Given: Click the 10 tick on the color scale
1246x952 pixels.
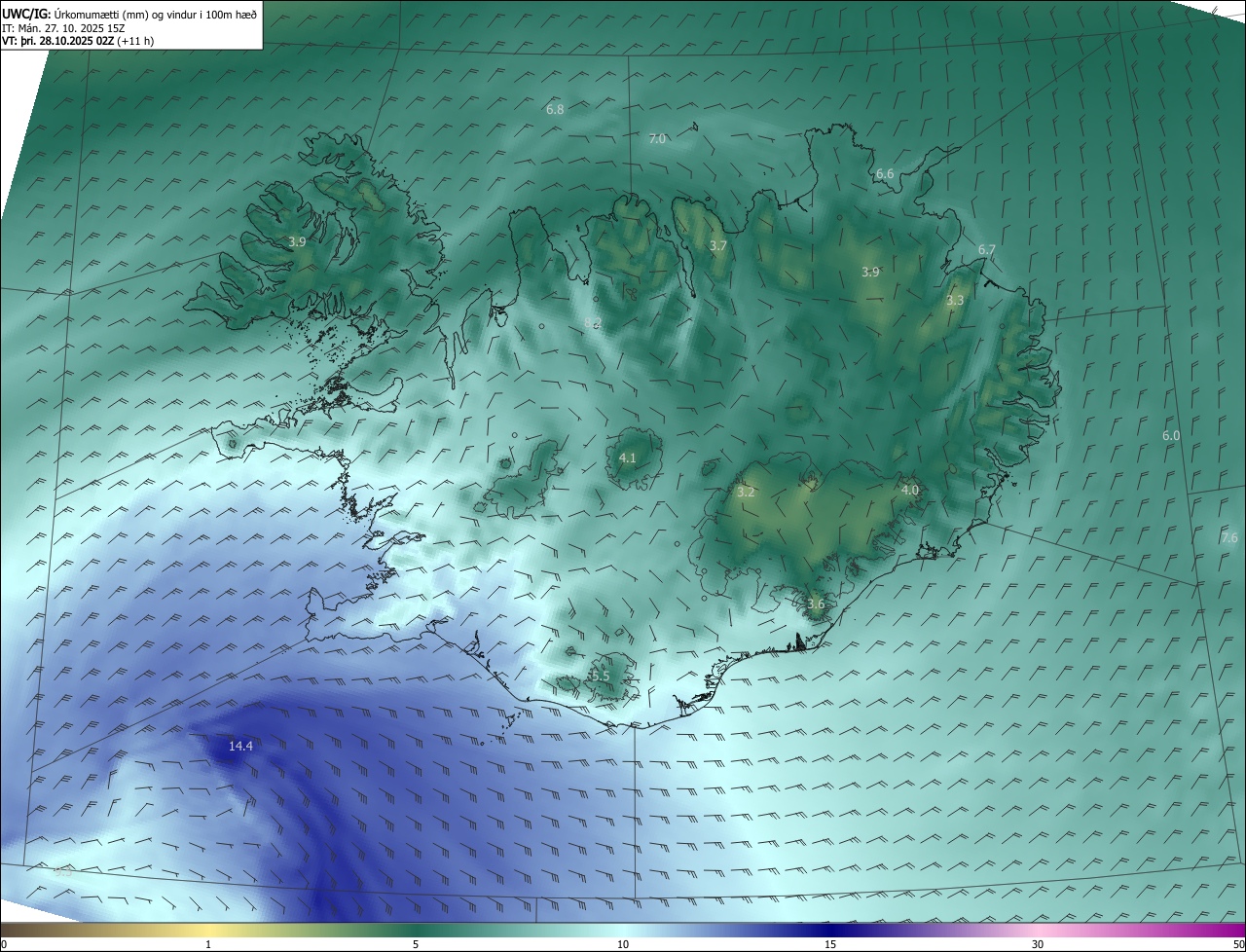Looking at the screenshot, I should [x=623, y=943].
